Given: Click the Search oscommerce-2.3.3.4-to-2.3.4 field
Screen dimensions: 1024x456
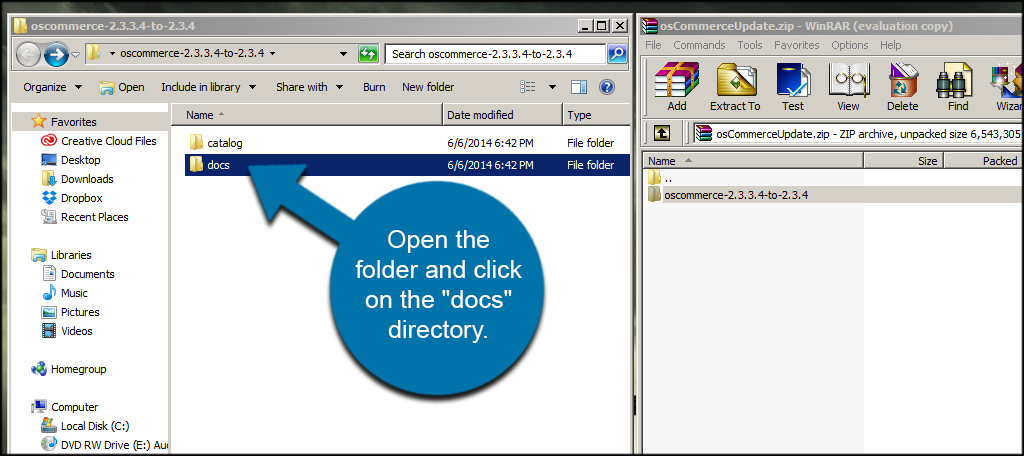Looking at the screenshot, I should [x=496, y=54].
